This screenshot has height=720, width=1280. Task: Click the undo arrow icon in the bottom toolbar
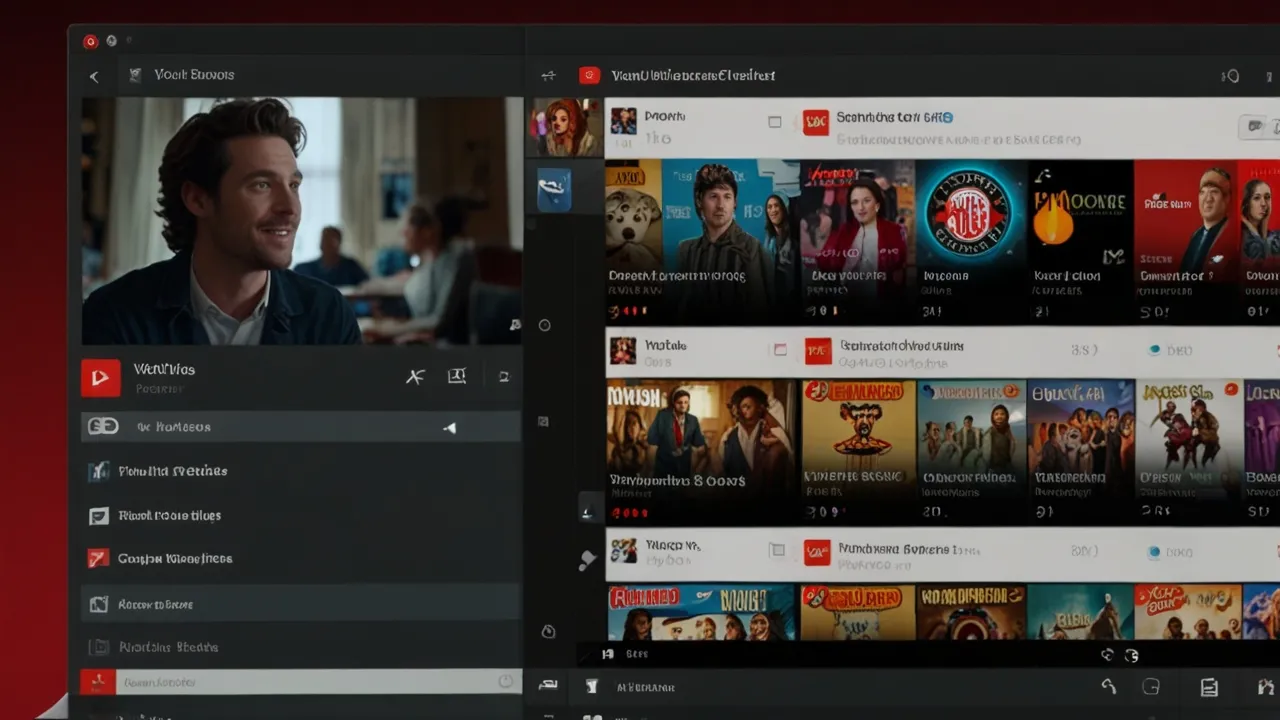tap(1107, 687)
